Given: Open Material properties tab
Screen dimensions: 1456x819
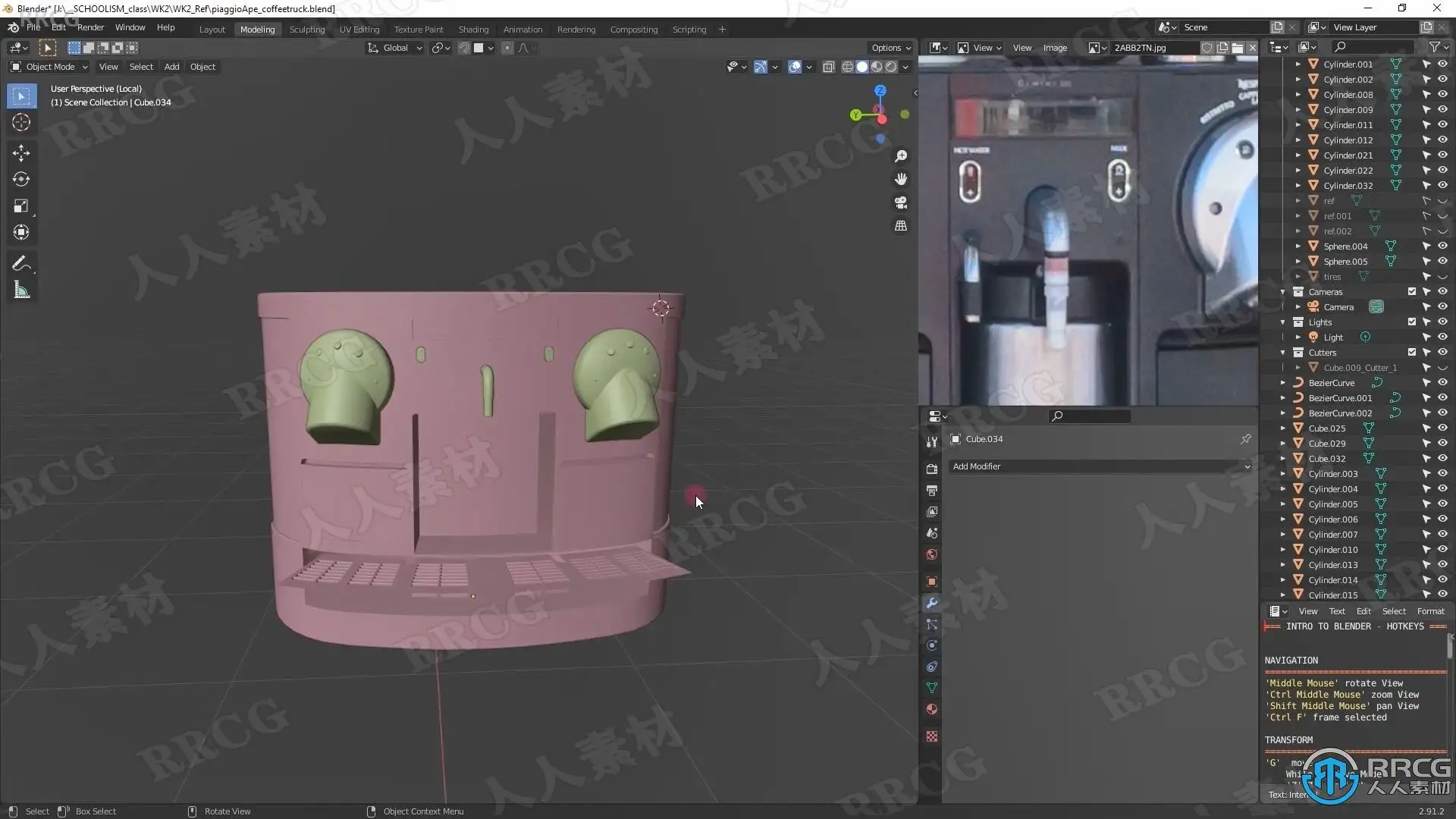Looking at the screenshot, I should (x=932, y=709).
